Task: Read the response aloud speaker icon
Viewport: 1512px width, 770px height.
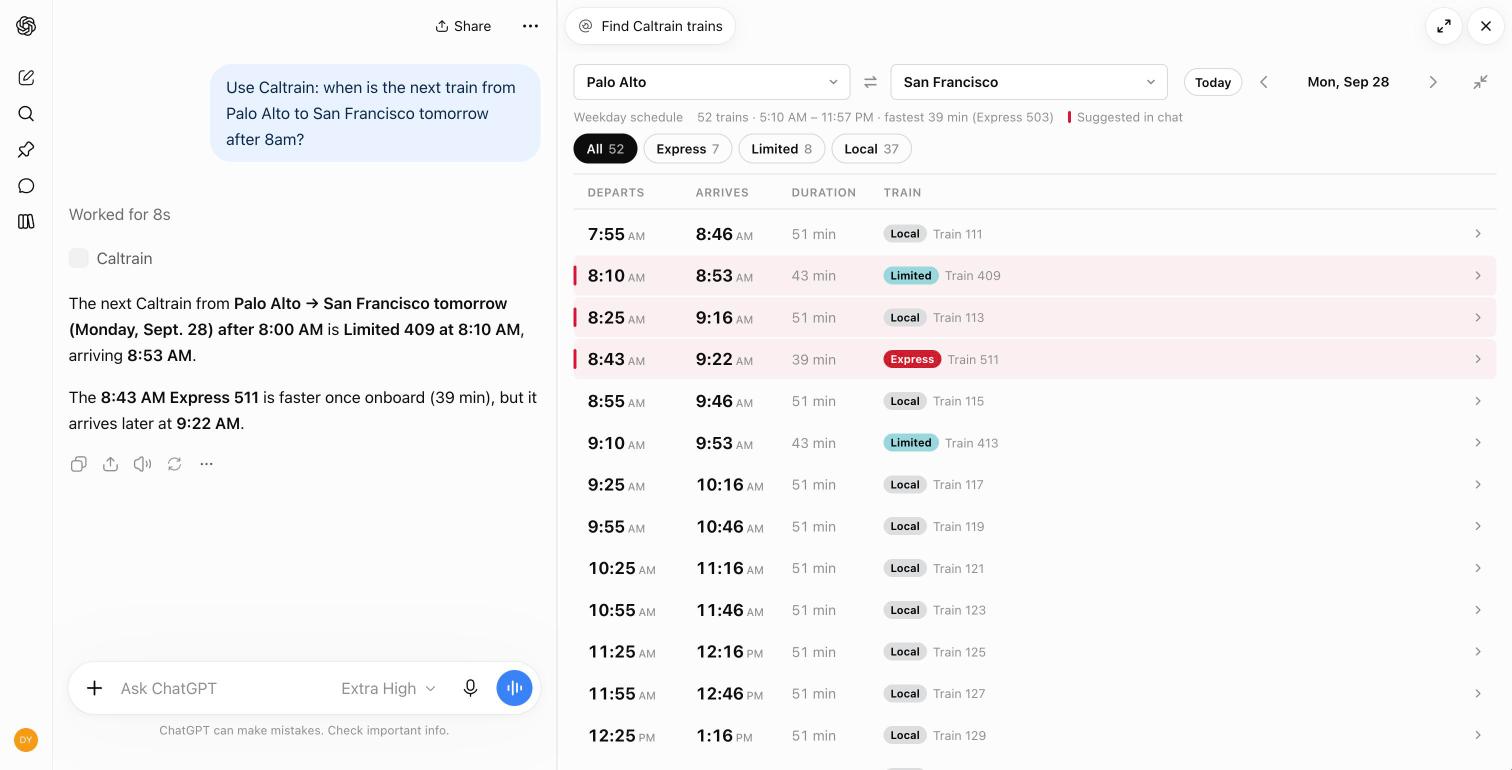Action: click(143, 464)
